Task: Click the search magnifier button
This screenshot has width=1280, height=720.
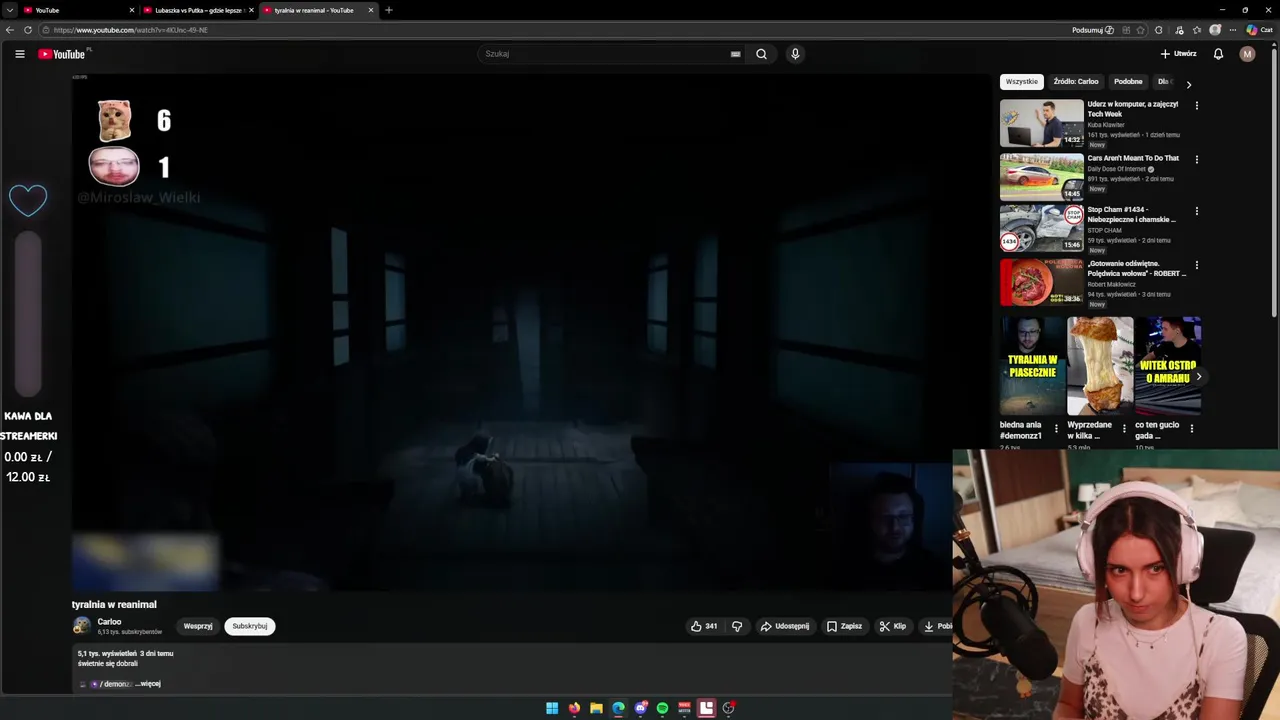Action: [761, 54]
